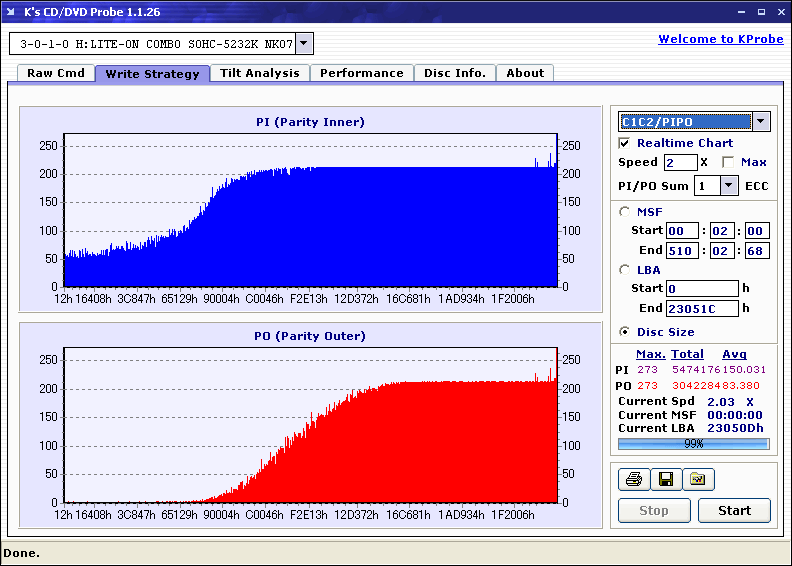Maximize the KProbe window

761,12
